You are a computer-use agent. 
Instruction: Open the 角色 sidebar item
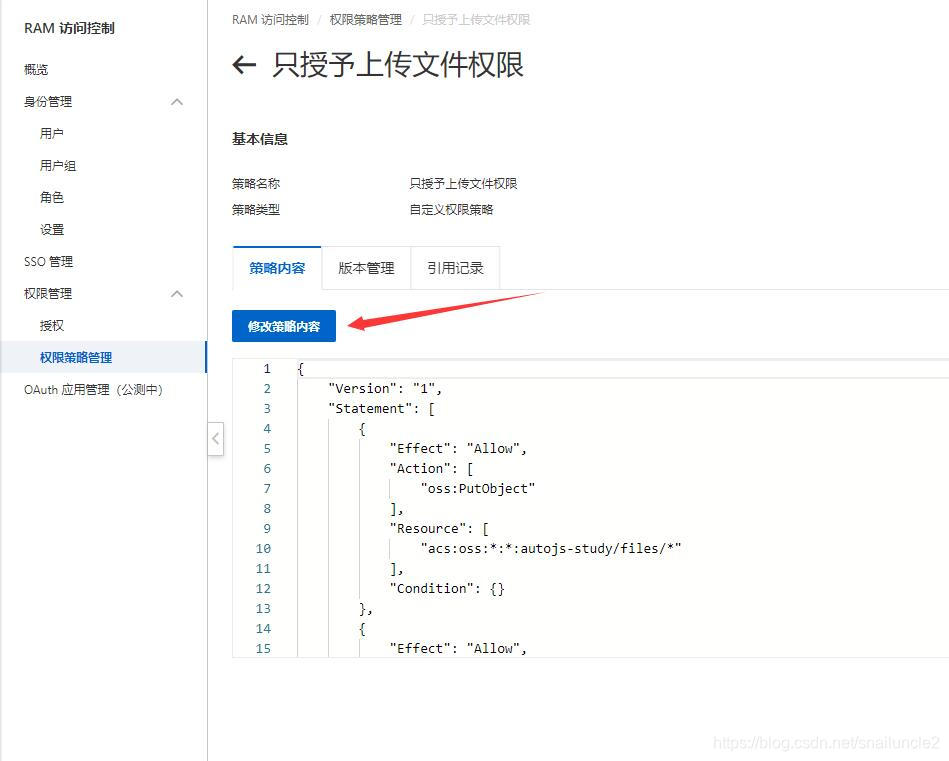51,197
